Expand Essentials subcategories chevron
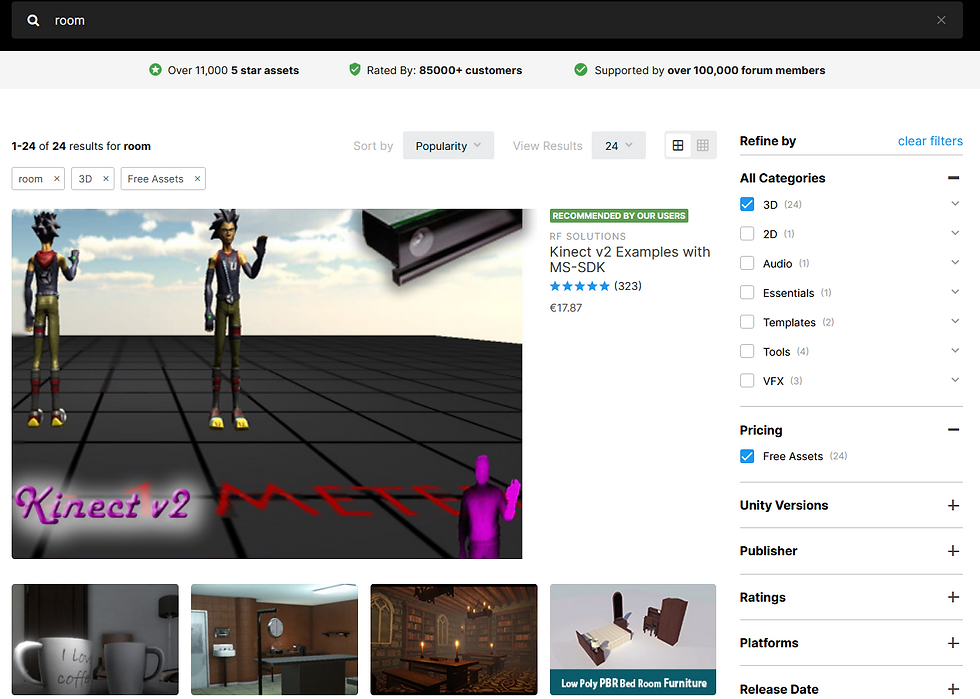The image size is (980, 699). (955, 292)
